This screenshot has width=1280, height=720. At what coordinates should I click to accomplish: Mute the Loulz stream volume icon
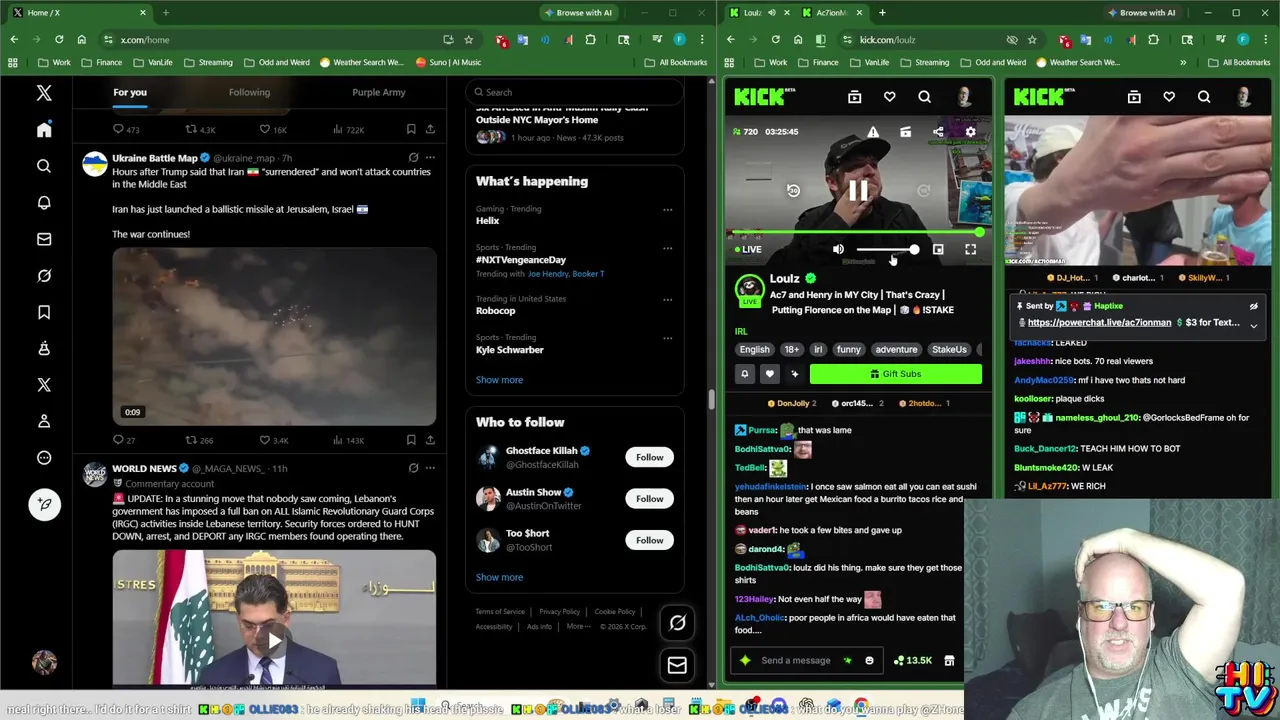838,250
